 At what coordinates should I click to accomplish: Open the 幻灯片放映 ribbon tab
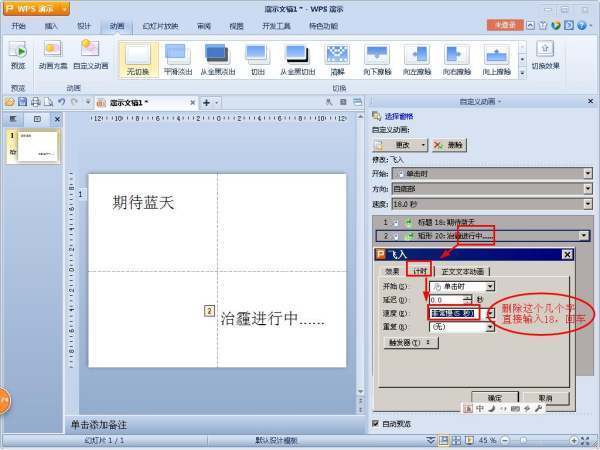(161, 26)
